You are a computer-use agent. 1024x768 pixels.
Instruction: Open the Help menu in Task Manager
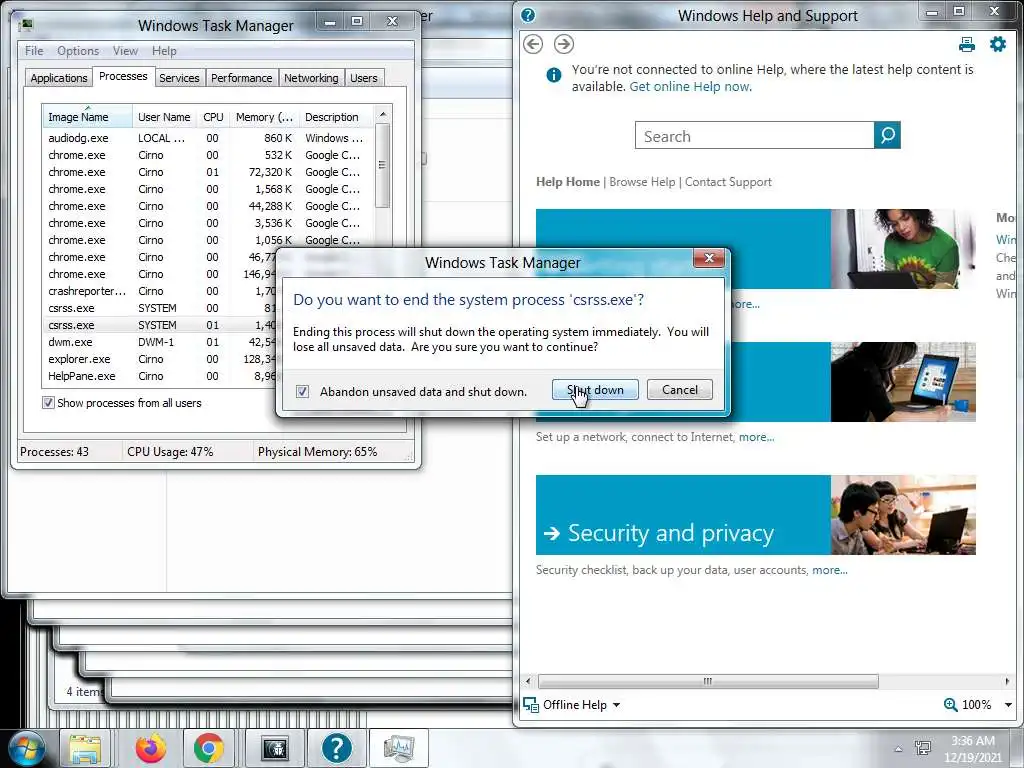click(x=164, y=50)
